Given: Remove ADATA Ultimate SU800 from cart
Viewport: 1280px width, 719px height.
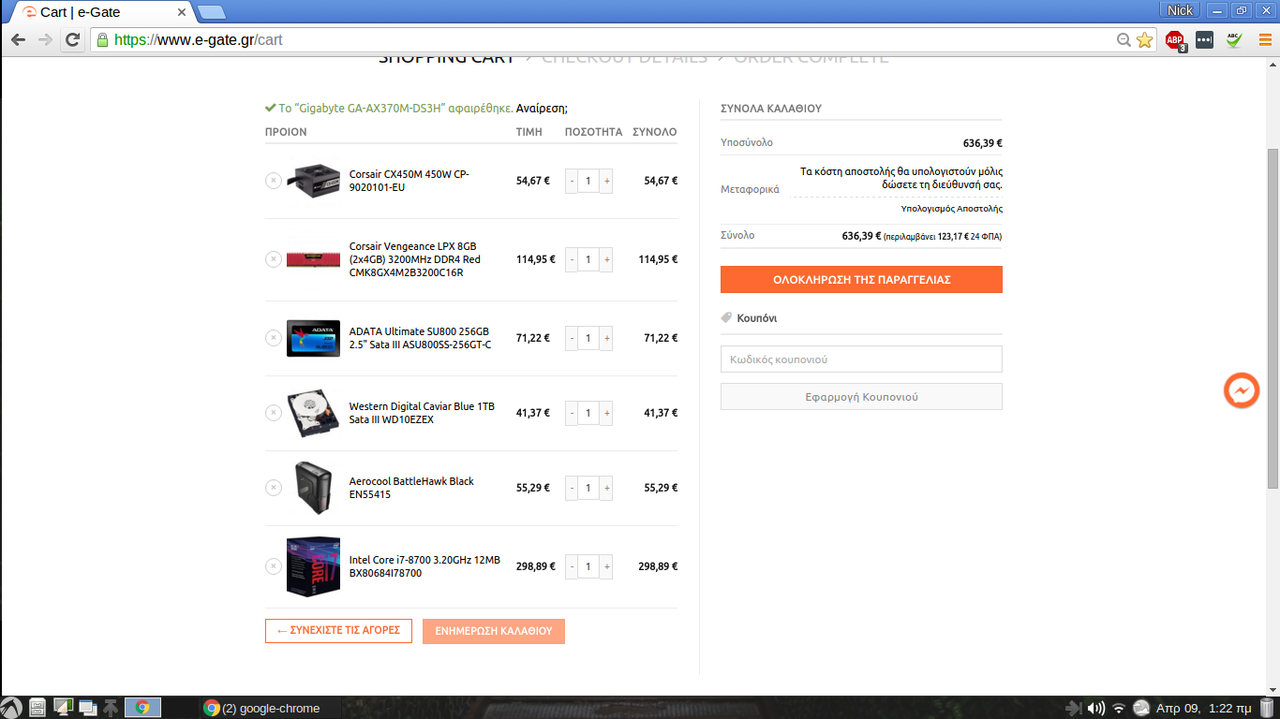Looking at the screenshot, I should (273, 338).
